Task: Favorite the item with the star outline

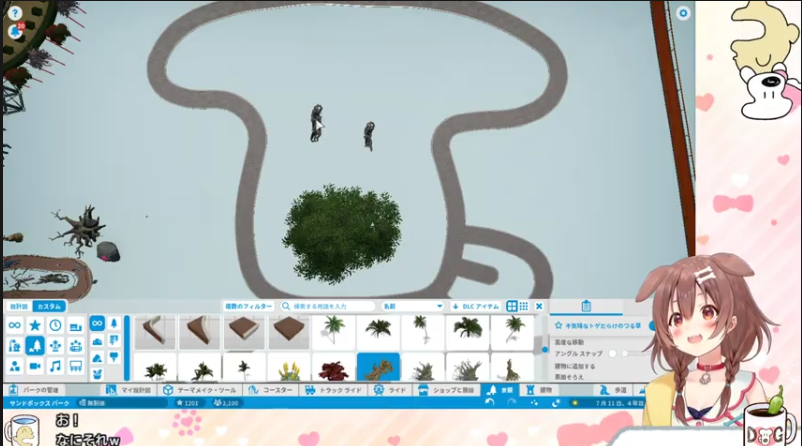Action: click(x=559, y=325)
